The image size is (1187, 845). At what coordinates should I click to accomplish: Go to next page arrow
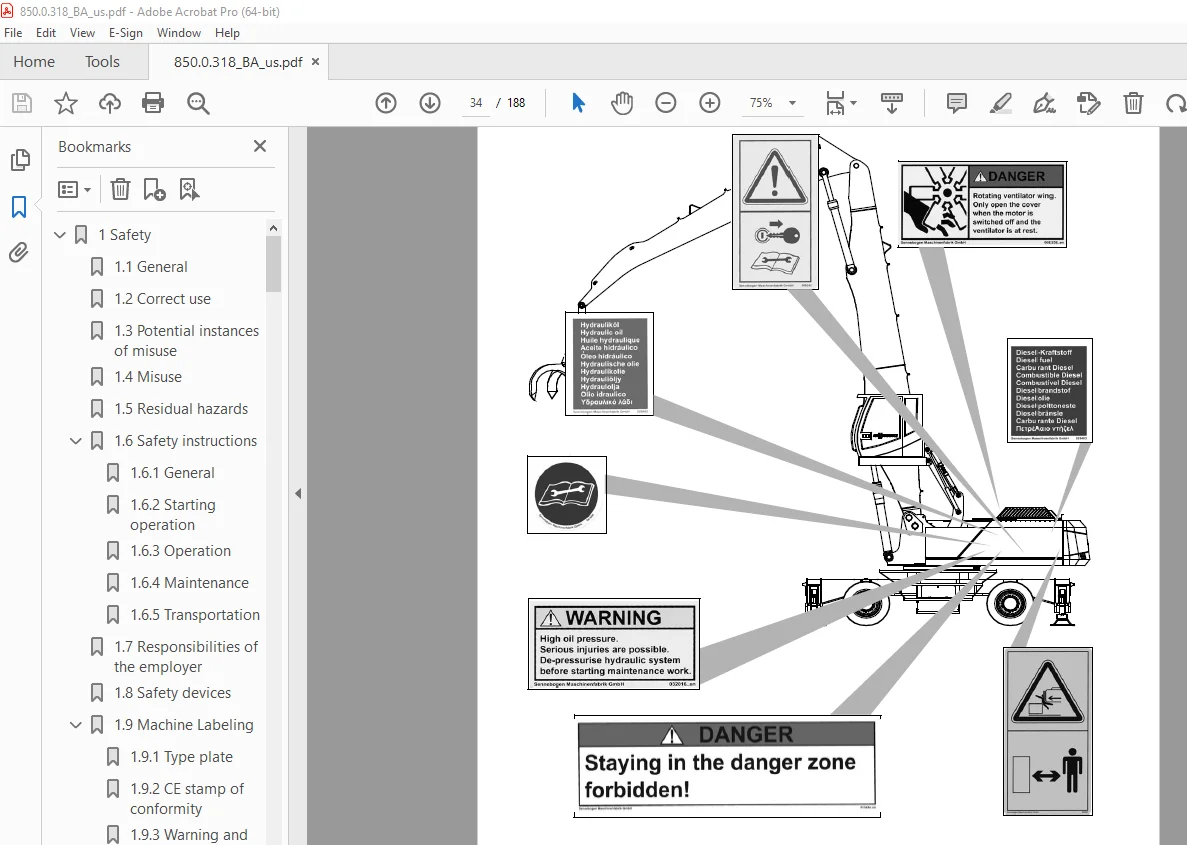click(x=430, y=103)
